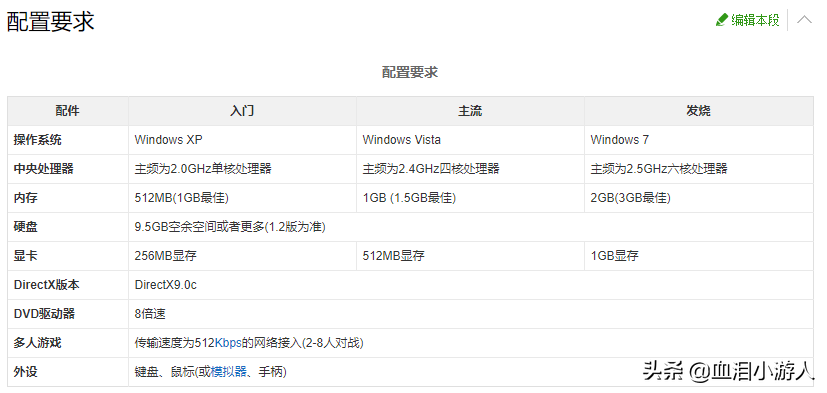827x393 pixels.
Task: Open the 编辑本段 edit section link
Action: coord(755,21)
